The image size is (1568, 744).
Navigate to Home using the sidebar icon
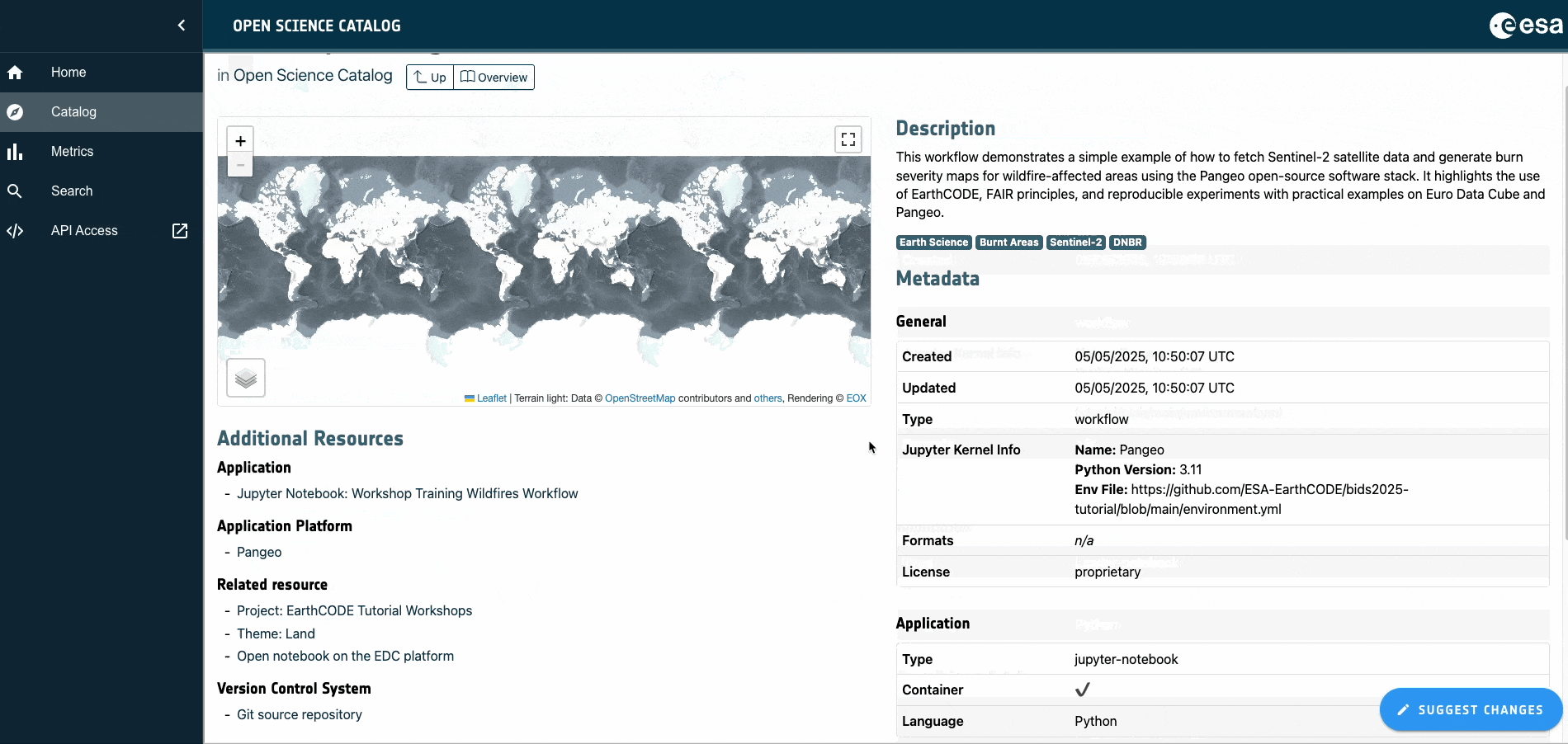click(15, 73)
